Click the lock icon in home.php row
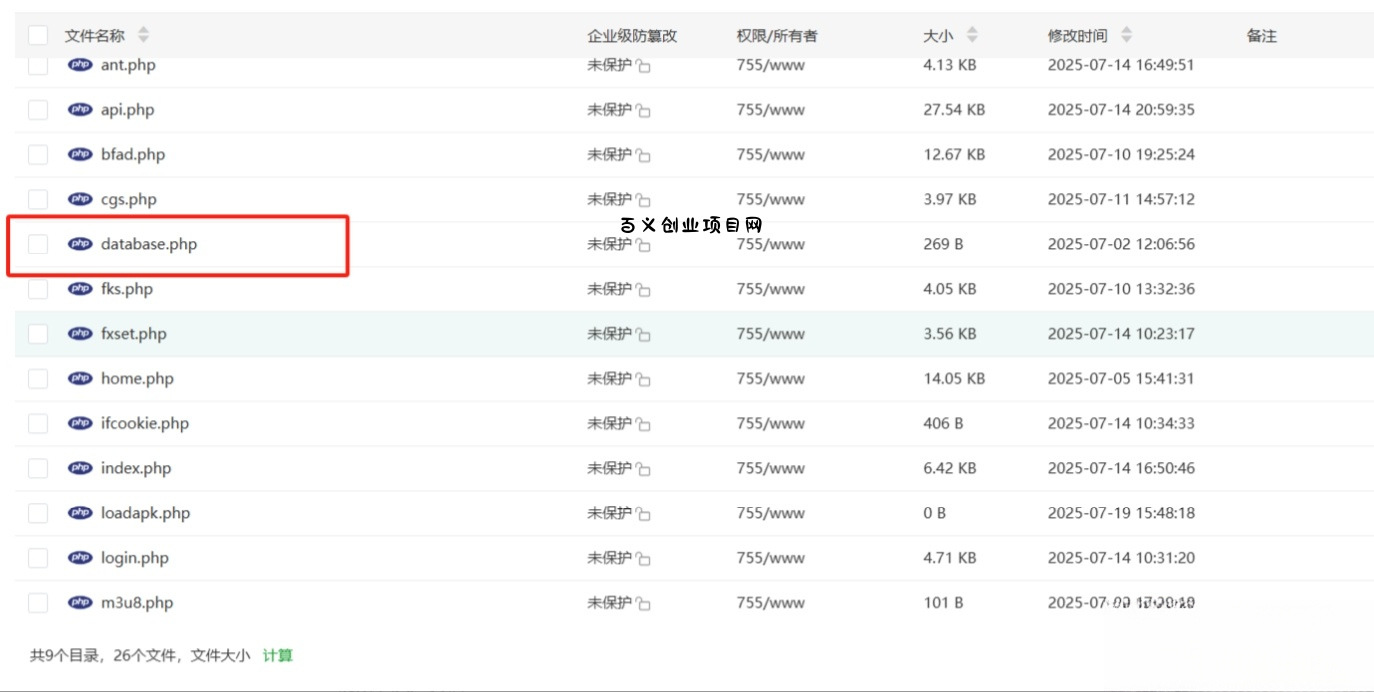This screenshot has width=1374, height=692. 643,380
